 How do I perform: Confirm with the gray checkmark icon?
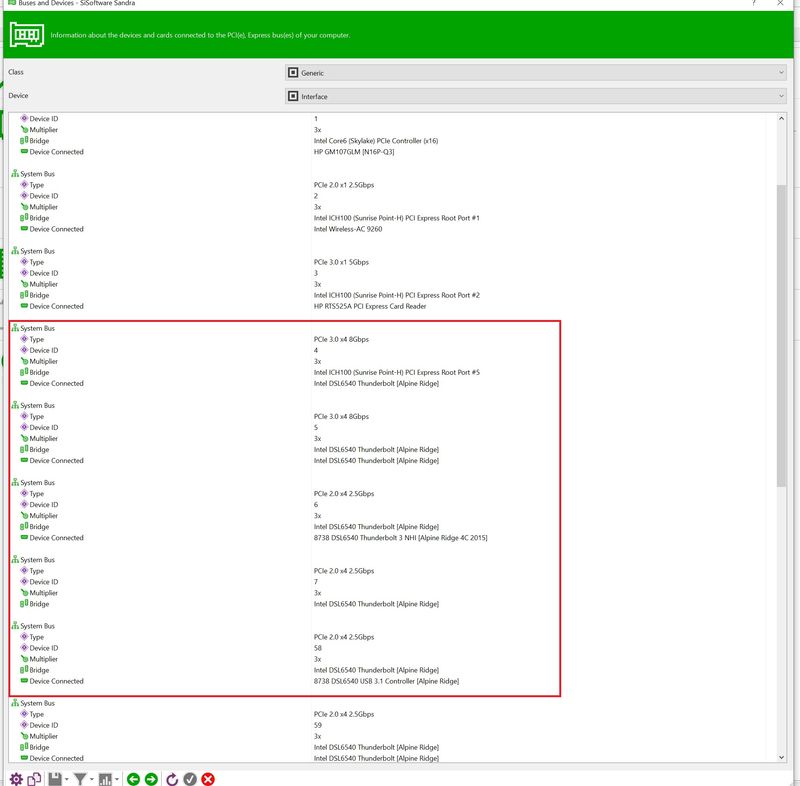[x=190, y=778]
